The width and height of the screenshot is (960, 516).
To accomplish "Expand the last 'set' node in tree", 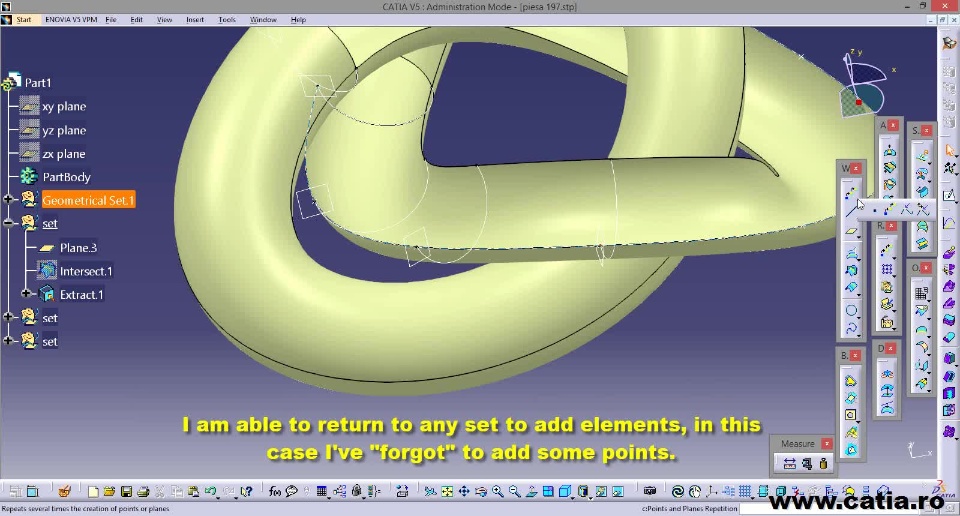I will (8, 341).
